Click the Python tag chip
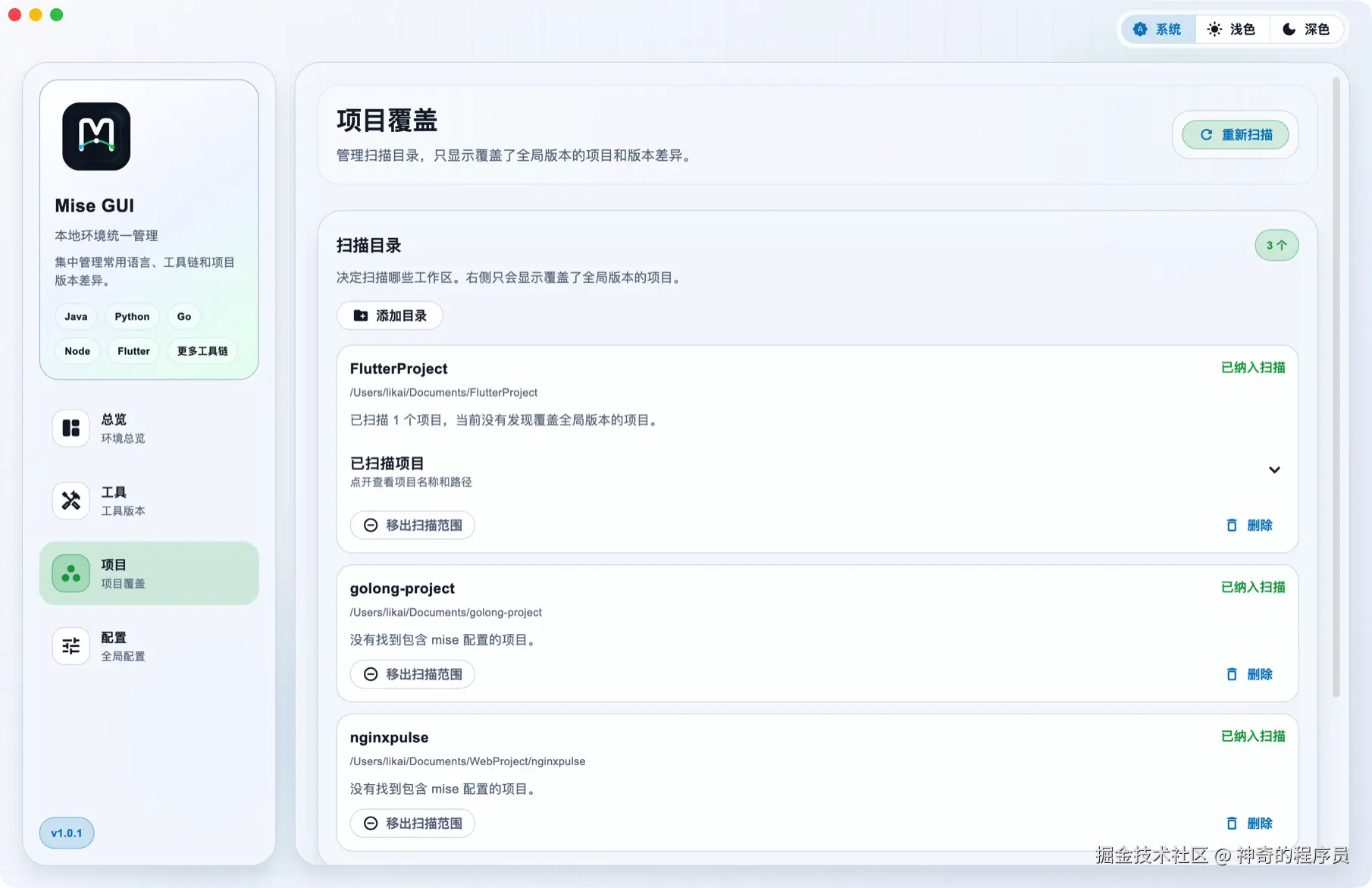Image resolution: width=1372 pixels, height=888 pixels. click(x=132, y=317)
